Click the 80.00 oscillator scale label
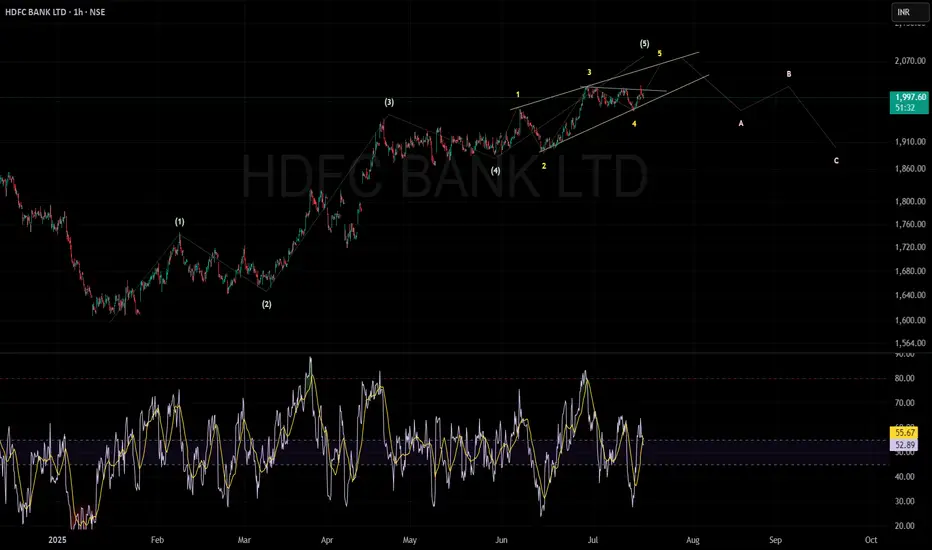Image resolution: width=932 pixels, height=550 pixels. coord(904,378)
